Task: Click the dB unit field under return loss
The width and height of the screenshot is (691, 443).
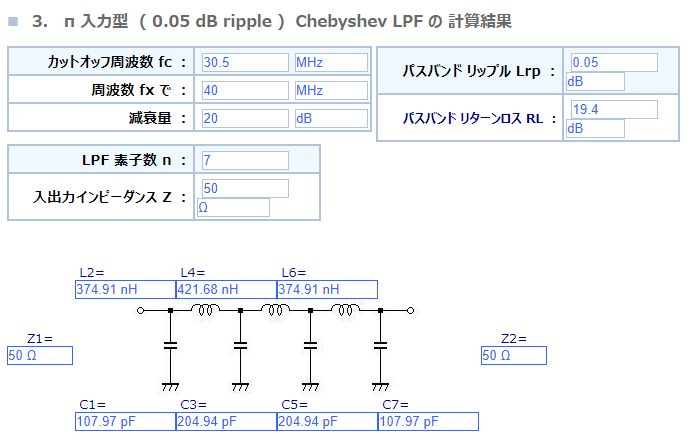Action: tap(595, 128)
